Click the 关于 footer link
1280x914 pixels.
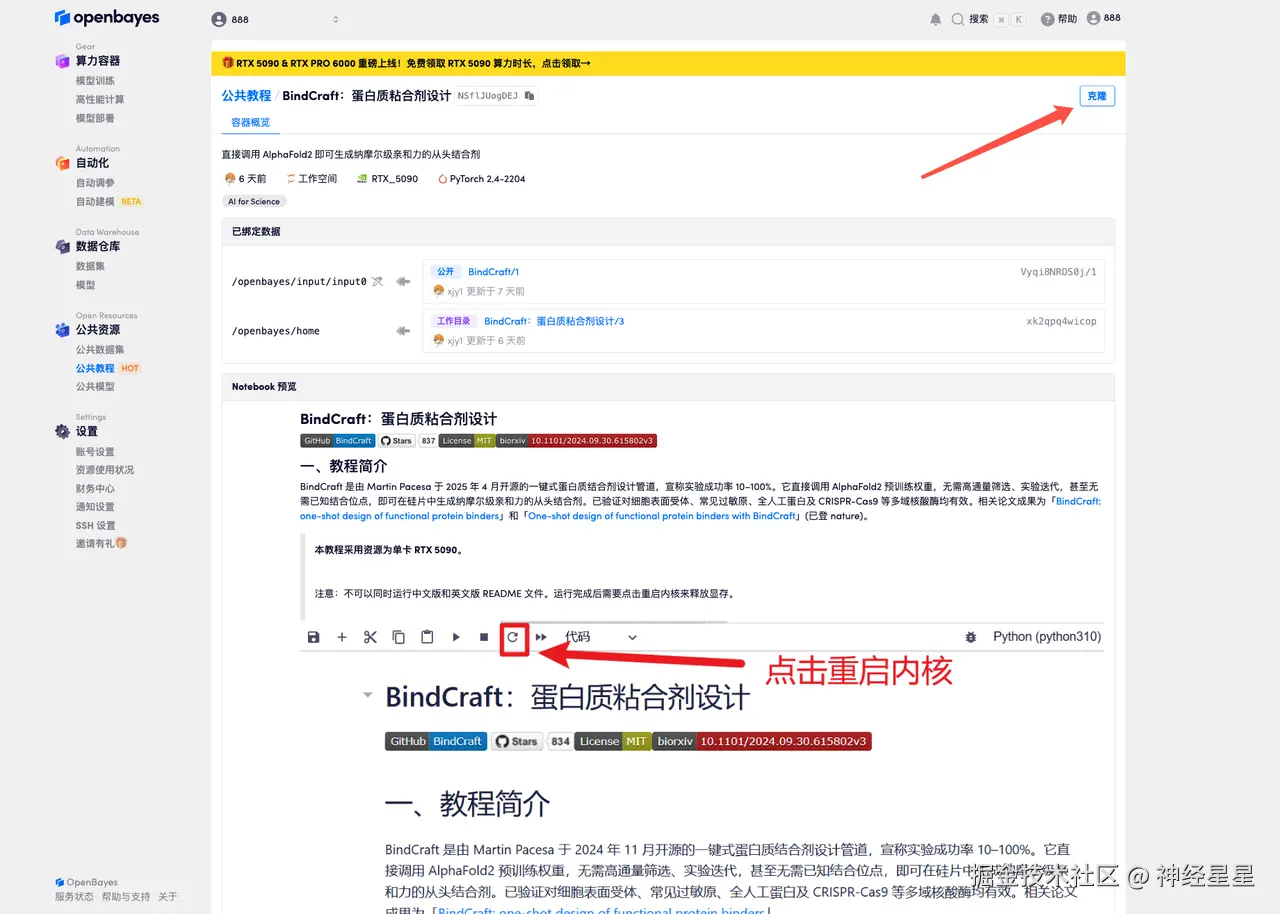(168, 897)
